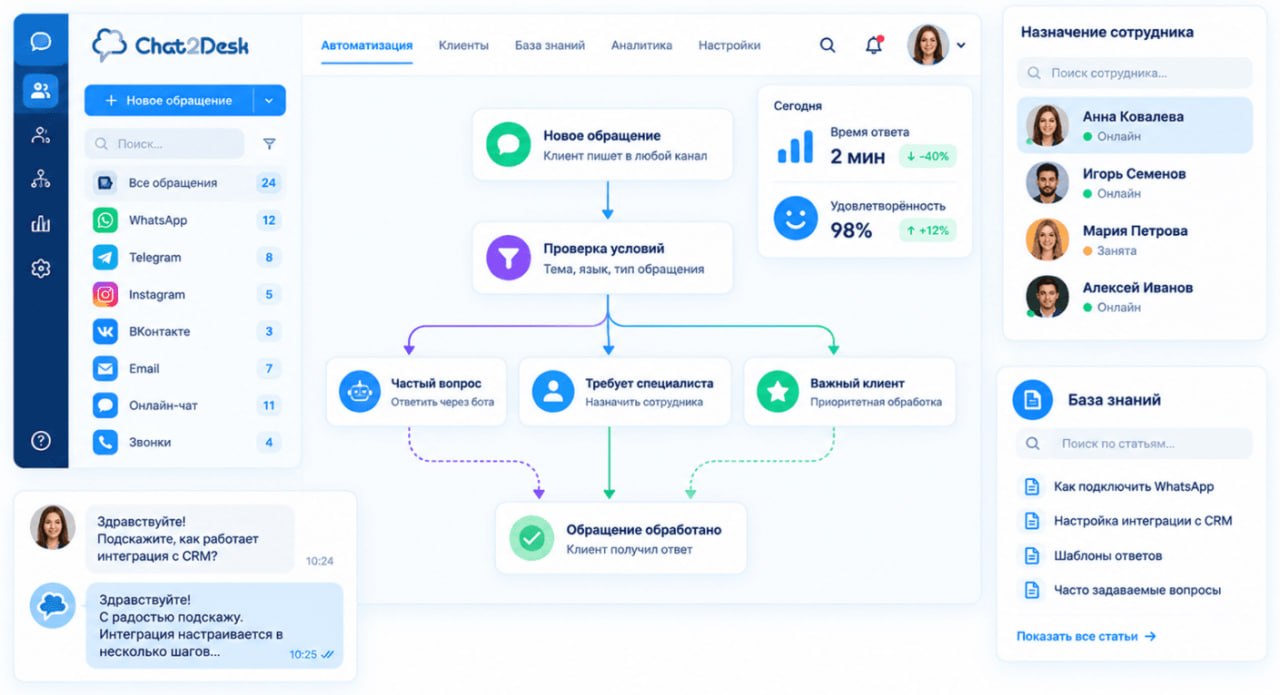
Task: Assign employee Анна Ковалева
Action: (1134, 125)
